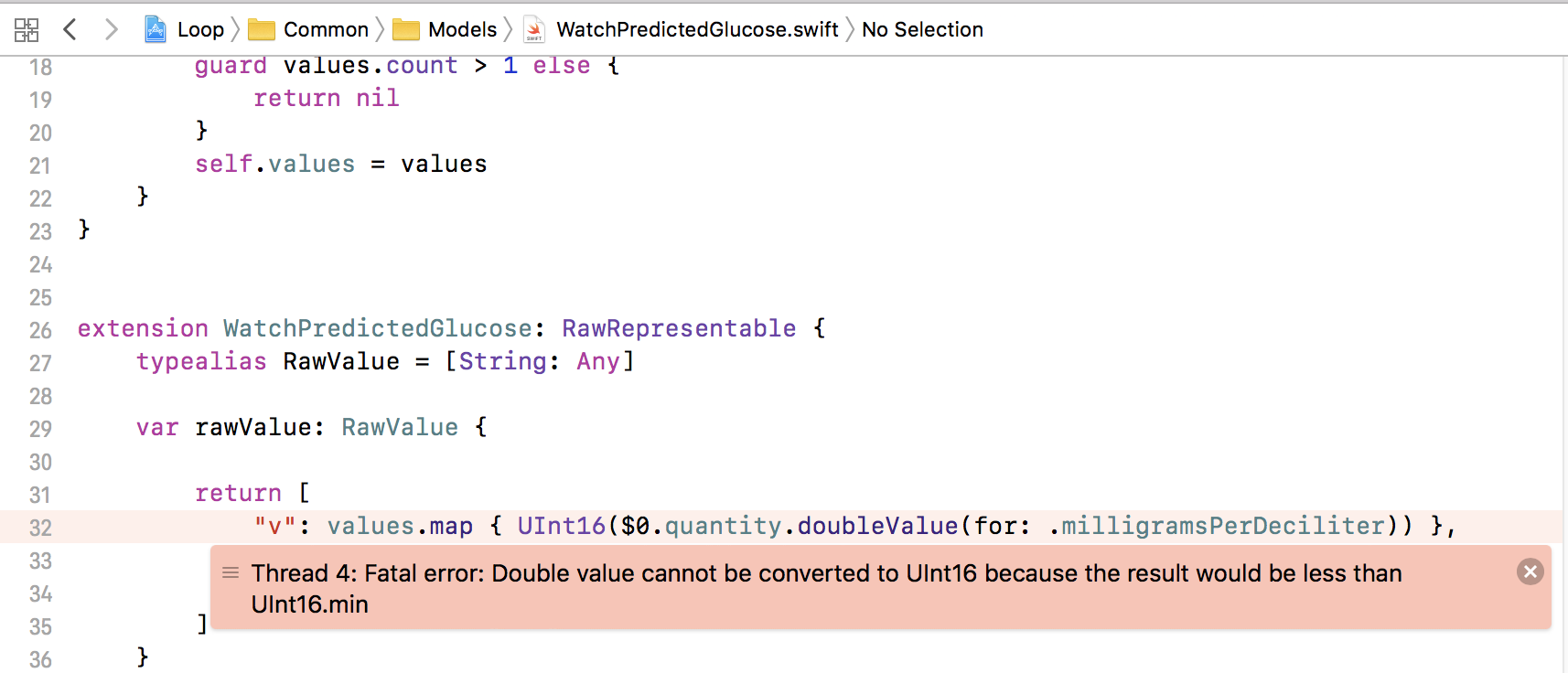Click line number 32 in the gutter

point(40,528)
